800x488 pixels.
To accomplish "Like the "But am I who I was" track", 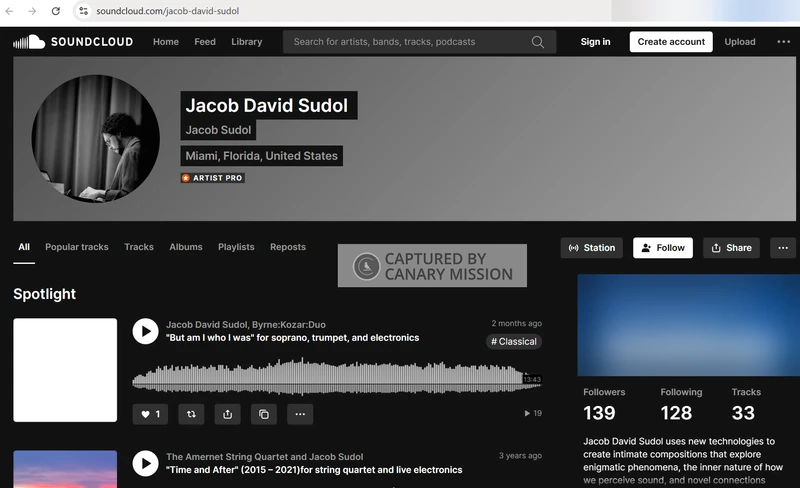I will 150,414.
